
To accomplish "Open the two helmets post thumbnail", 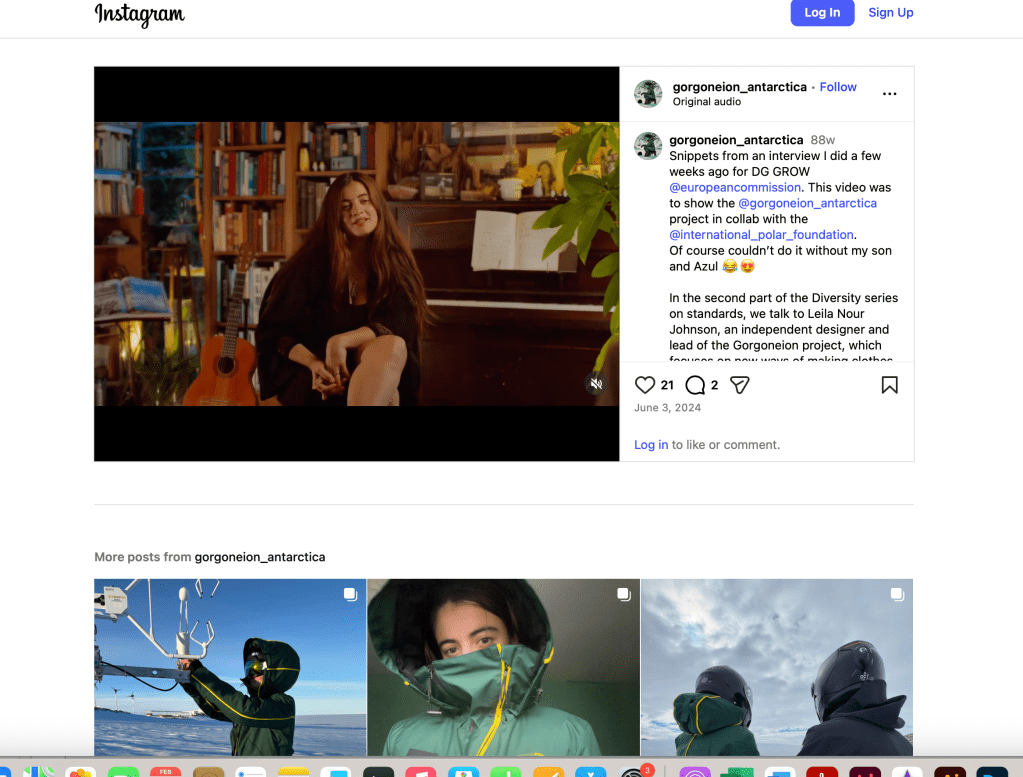I will [776, 667].
